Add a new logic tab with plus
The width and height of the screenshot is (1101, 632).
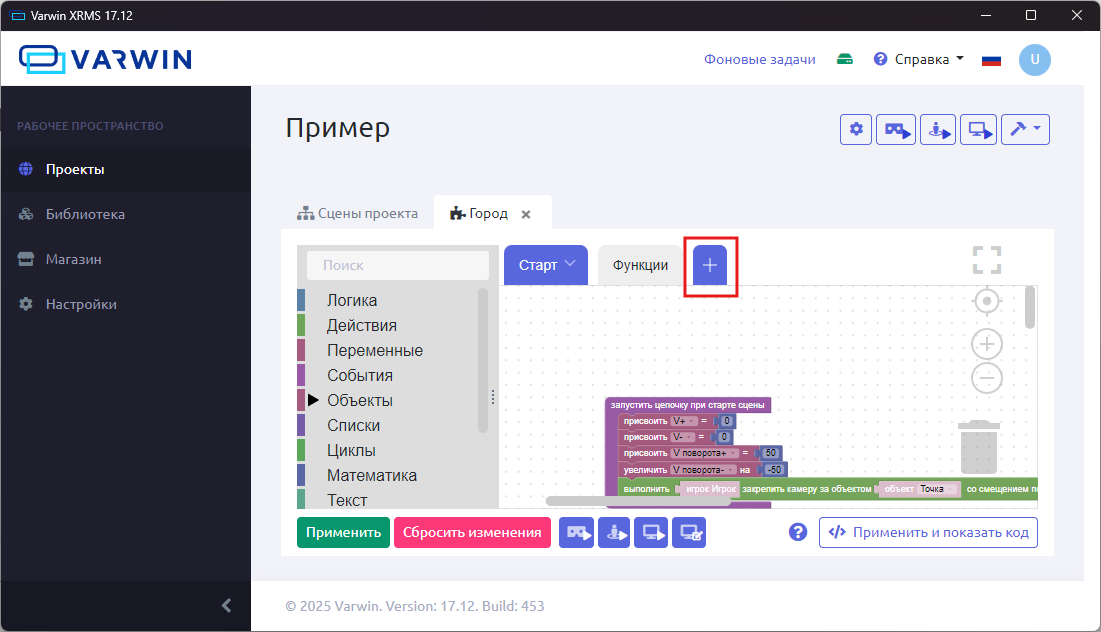coord(710,265)
